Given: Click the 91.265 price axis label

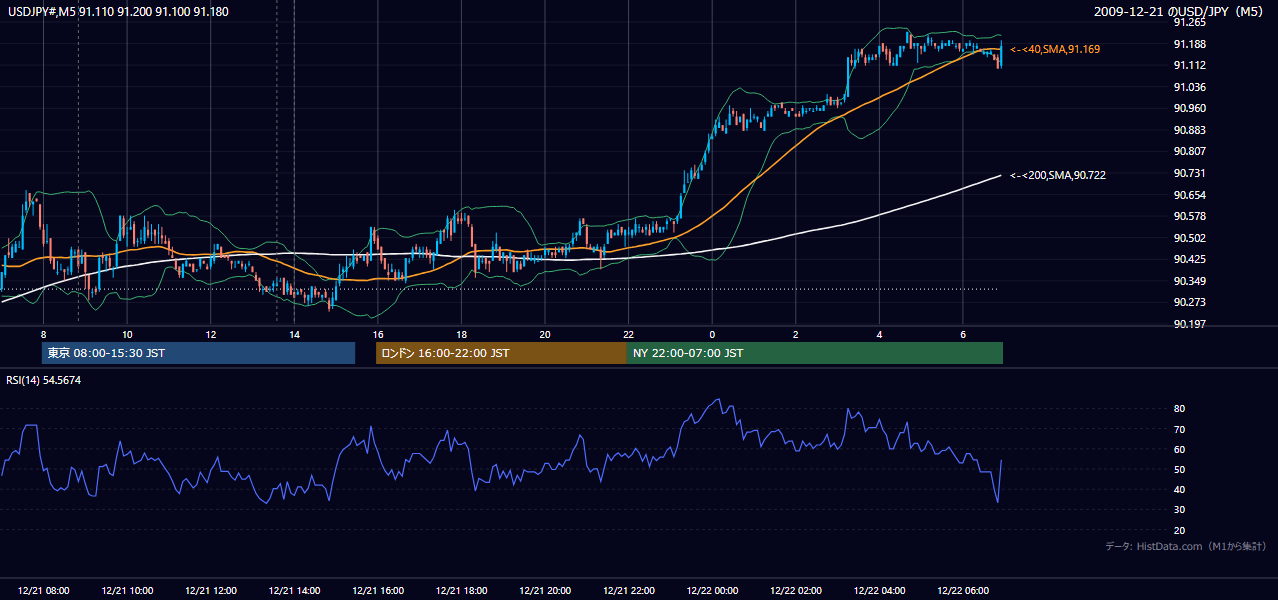Looking at the screenshot, I should (x=1190, y=22).
